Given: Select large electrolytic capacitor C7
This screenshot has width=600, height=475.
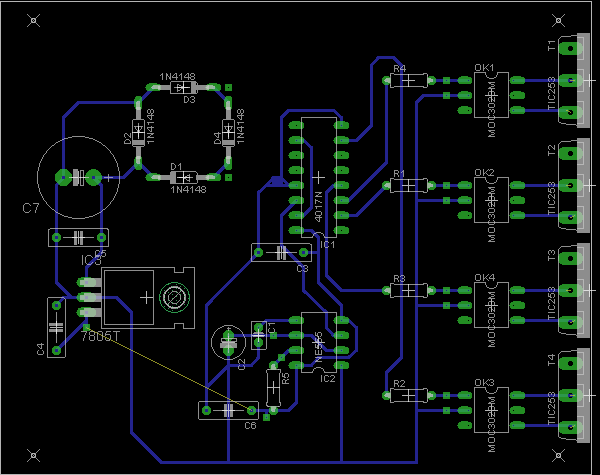Looking at the screenshot, I should coord(78,177).
